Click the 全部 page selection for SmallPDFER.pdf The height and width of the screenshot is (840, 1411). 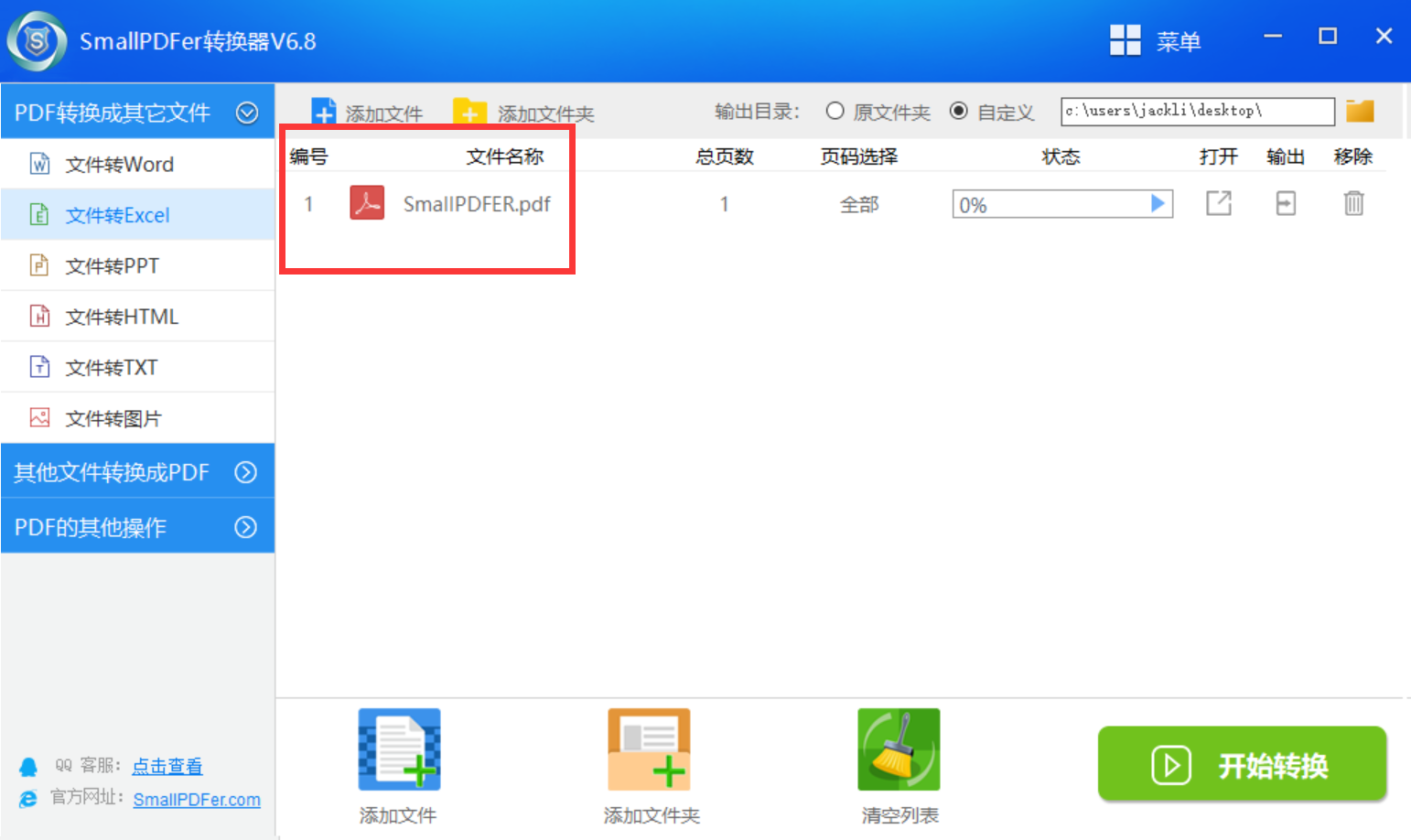coord(859,204)
